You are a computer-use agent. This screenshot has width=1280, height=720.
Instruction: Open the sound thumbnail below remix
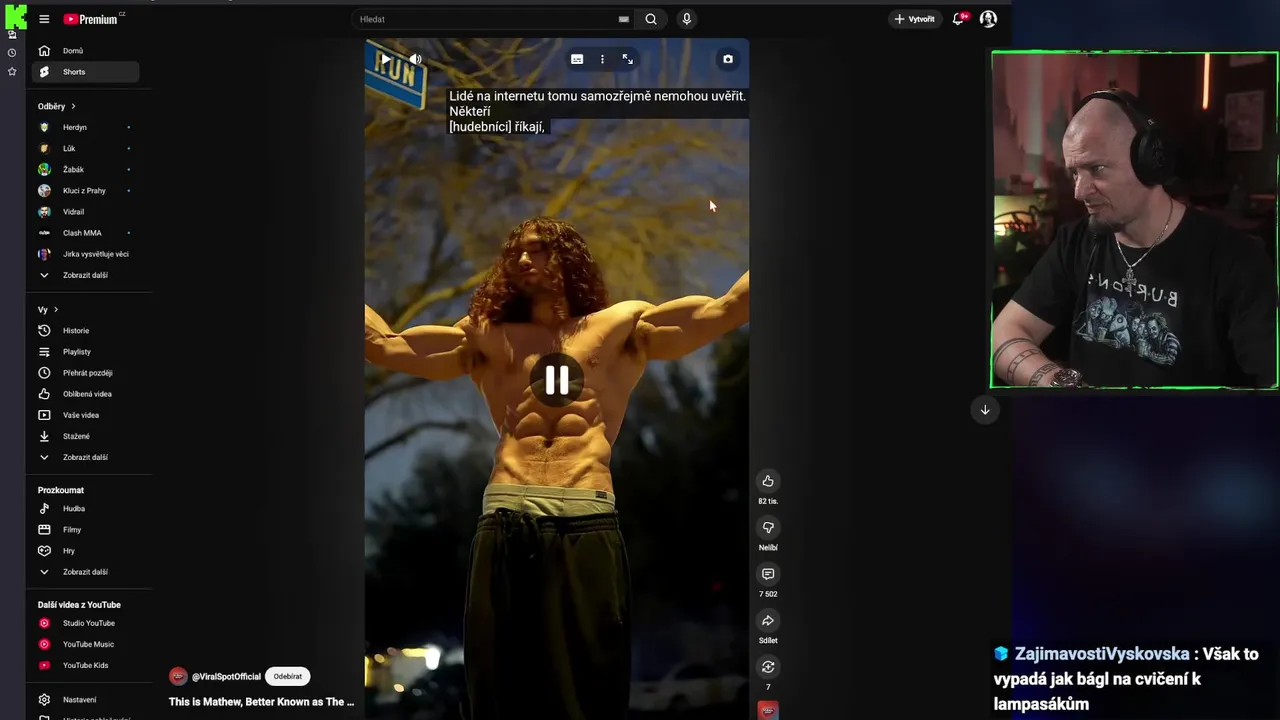tap(768, 710)
